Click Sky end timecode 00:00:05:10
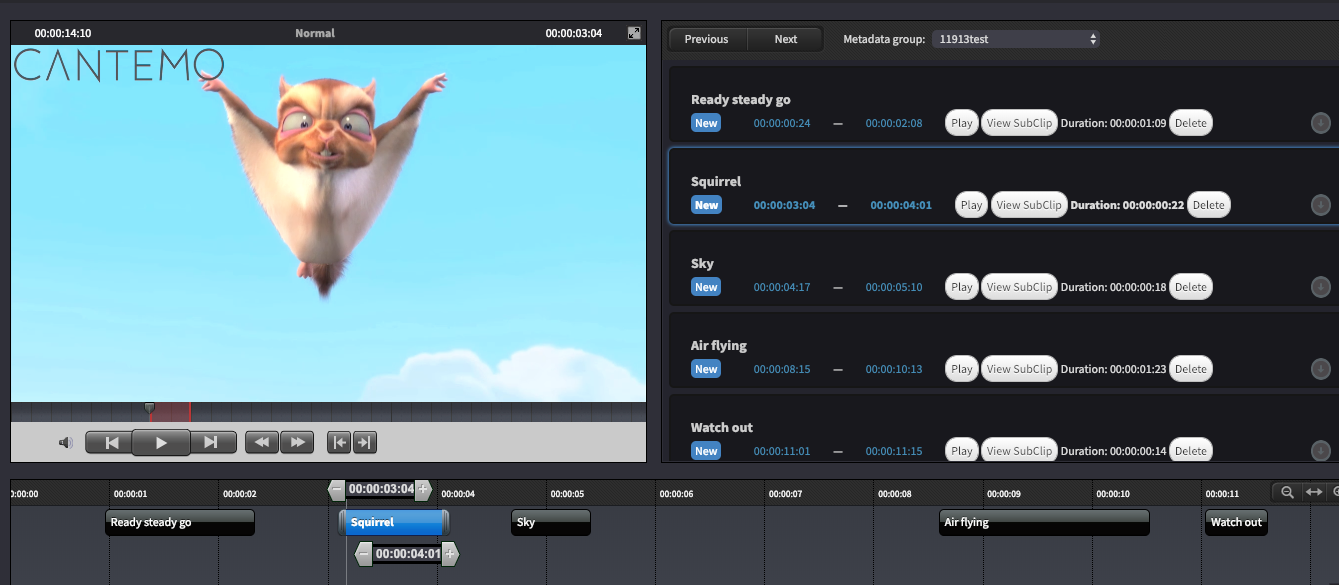The width and height of the screenshot is (1339, 585). [894, 287]
